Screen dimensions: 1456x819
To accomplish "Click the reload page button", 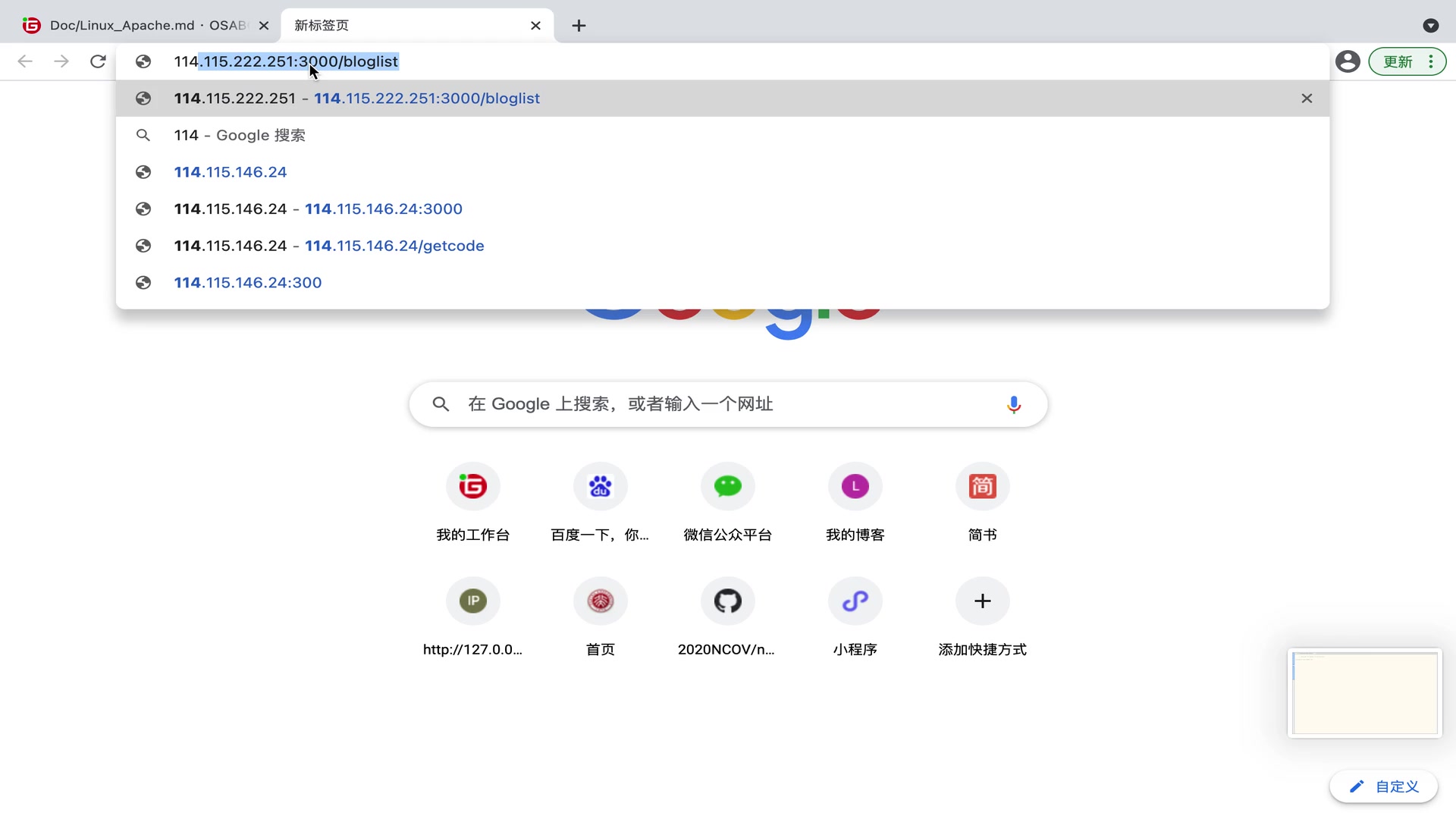I will click(98, 61).
